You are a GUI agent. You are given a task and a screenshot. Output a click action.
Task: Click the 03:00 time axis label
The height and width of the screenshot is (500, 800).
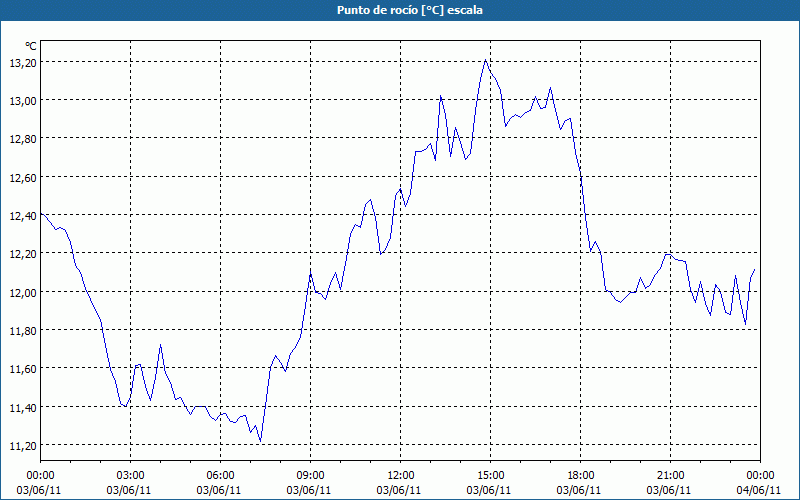pos(131,475)
